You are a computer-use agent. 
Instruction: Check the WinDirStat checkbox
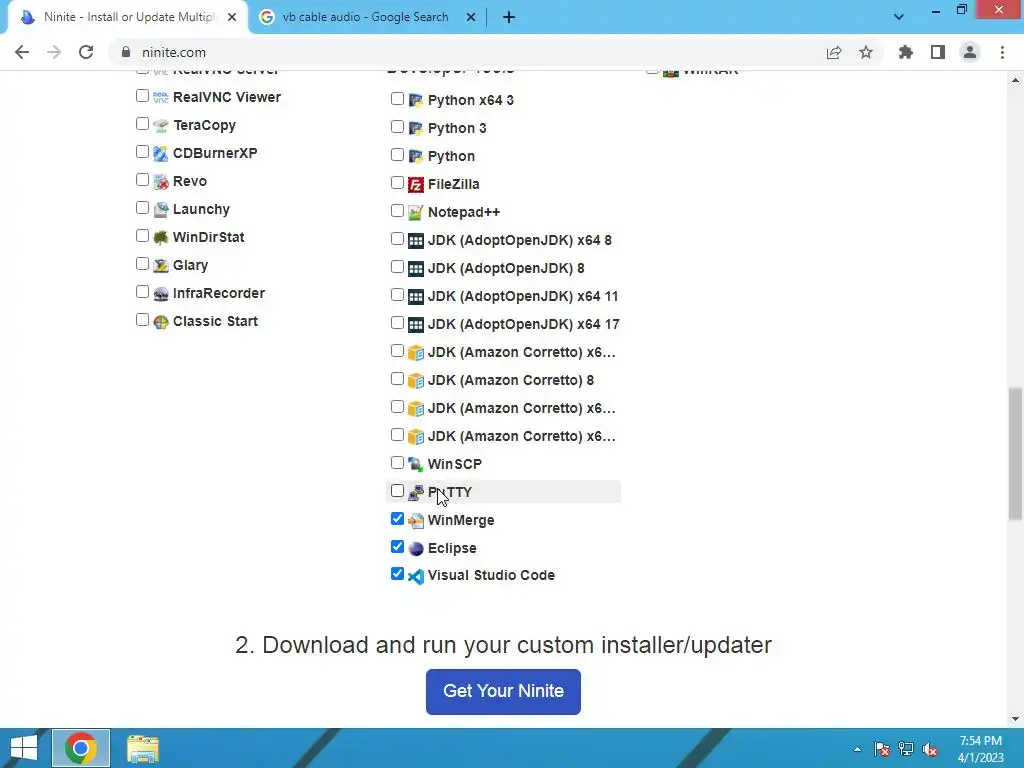point(142,235)
